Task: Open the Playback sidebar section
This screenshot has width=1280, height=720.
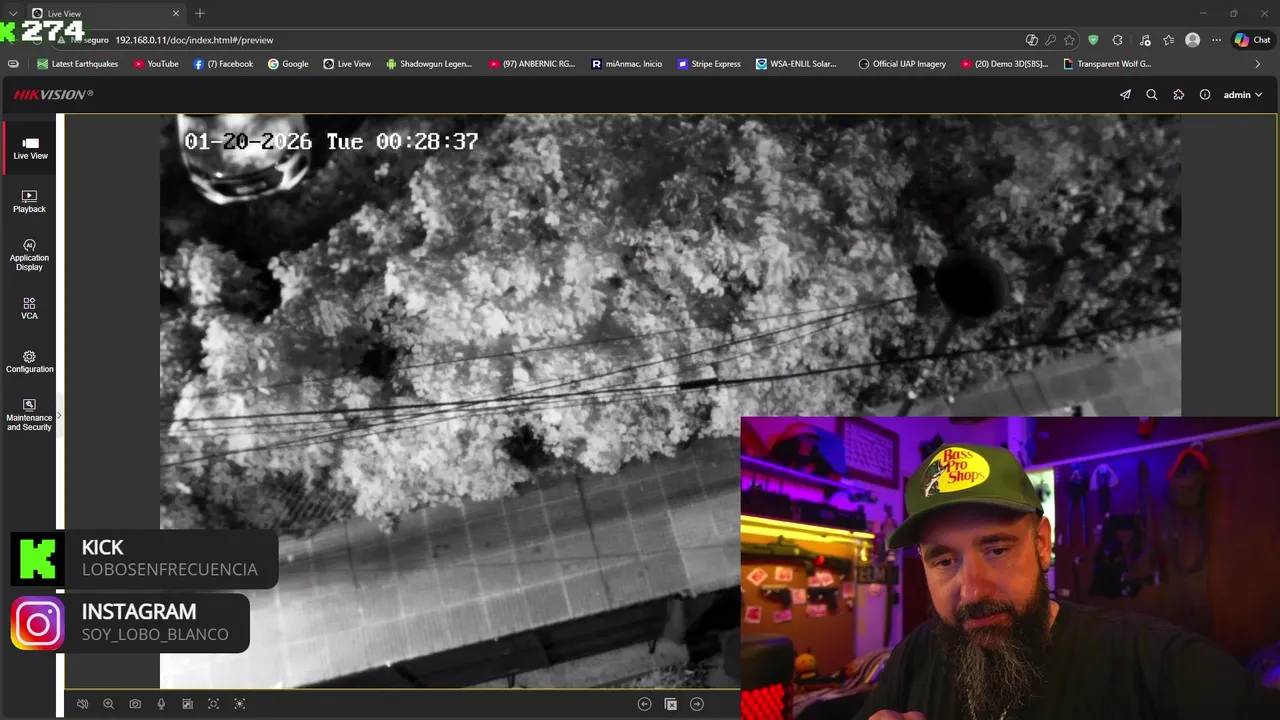Action: tap(29, 201)
